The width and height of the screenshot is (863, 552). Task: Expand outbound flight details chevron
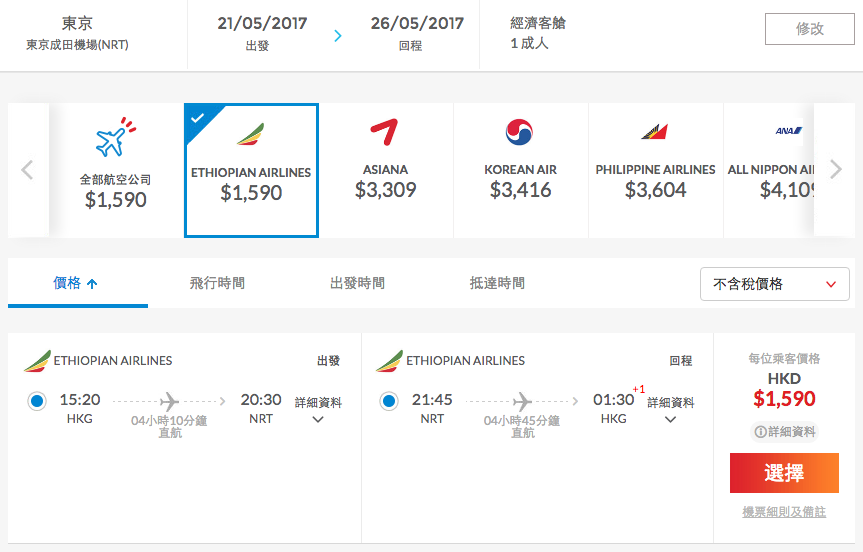point(318,419)
